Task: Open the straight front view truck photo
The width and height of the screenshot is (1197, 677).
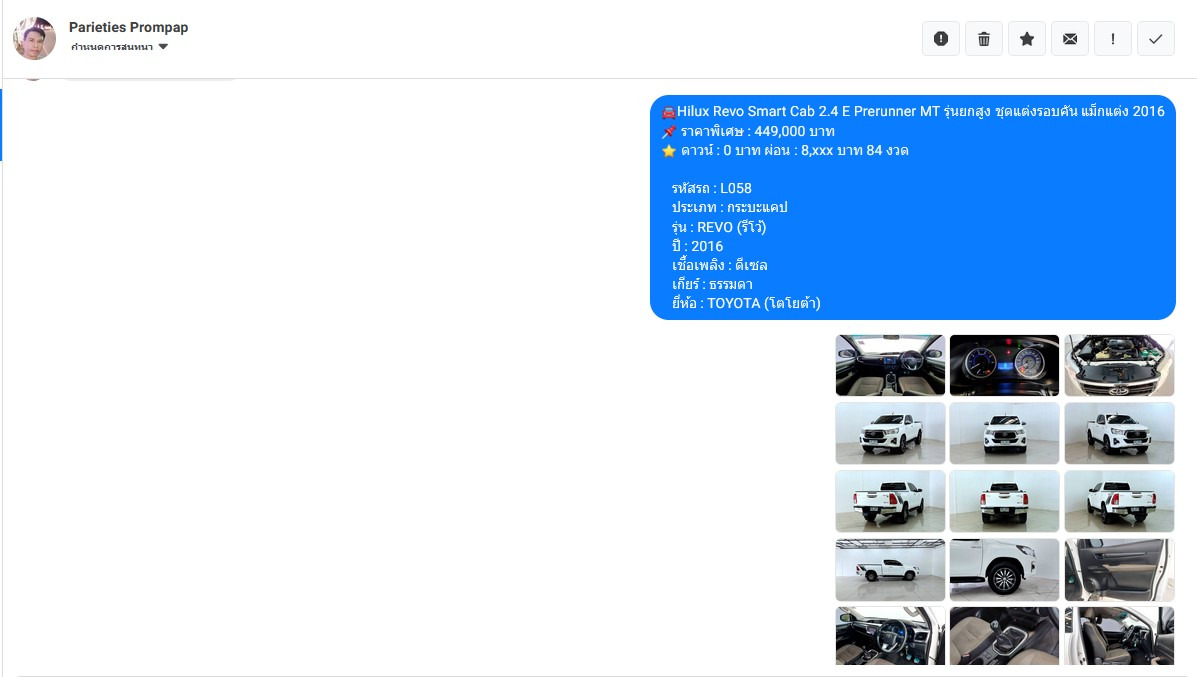Action: (1004, 434)
